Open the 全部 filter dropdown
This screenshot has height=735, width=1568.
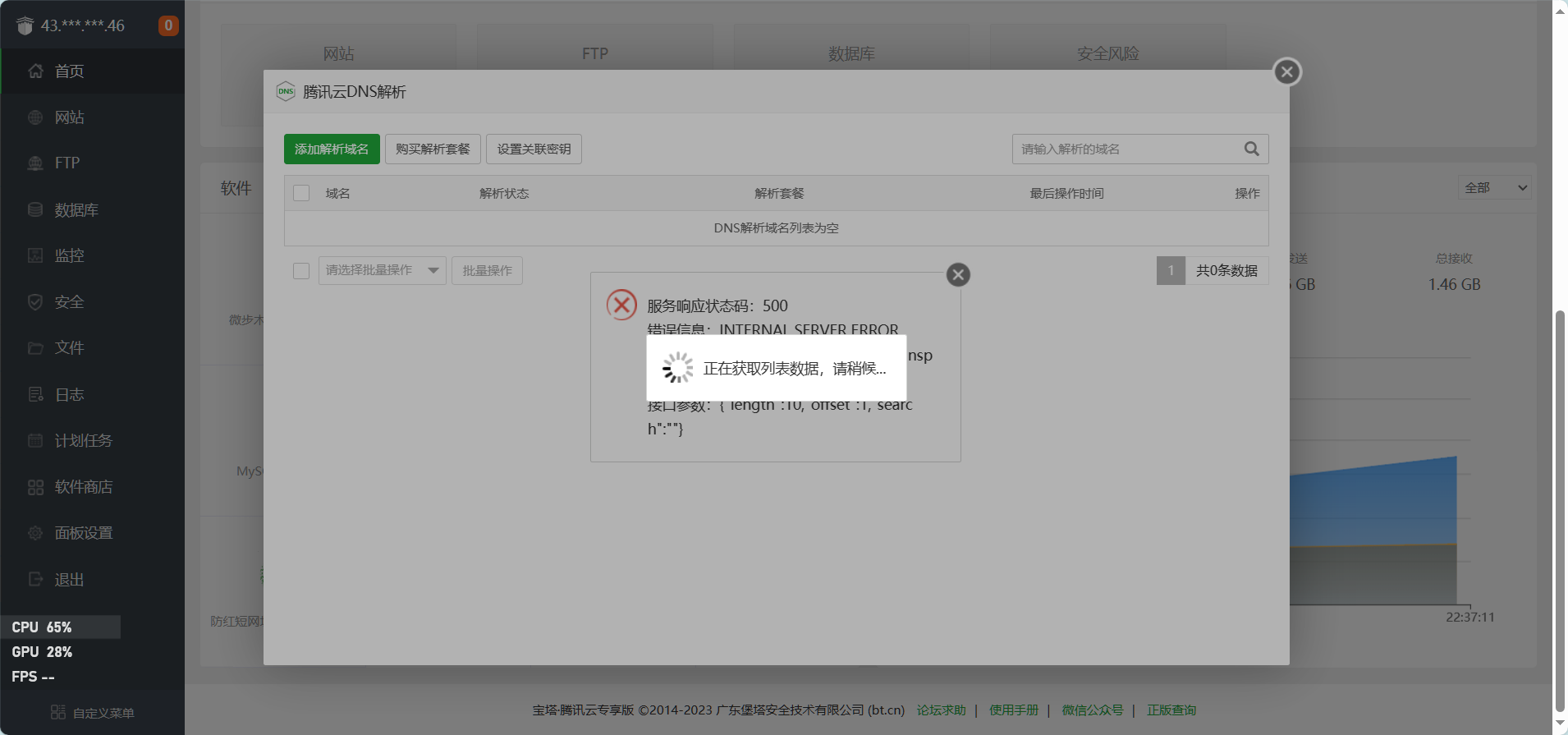1496,187
